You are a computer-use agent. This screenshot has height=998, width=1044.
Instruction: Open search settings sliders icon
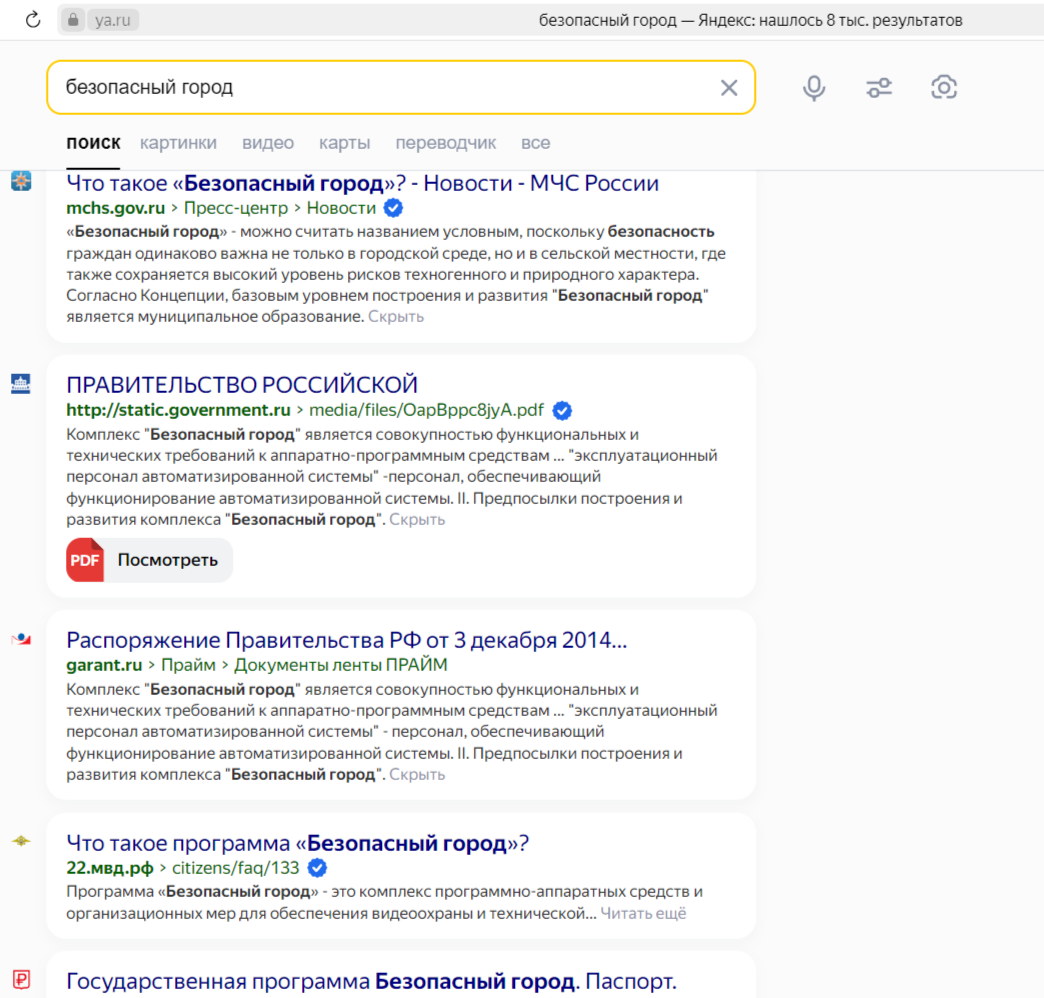879,87
